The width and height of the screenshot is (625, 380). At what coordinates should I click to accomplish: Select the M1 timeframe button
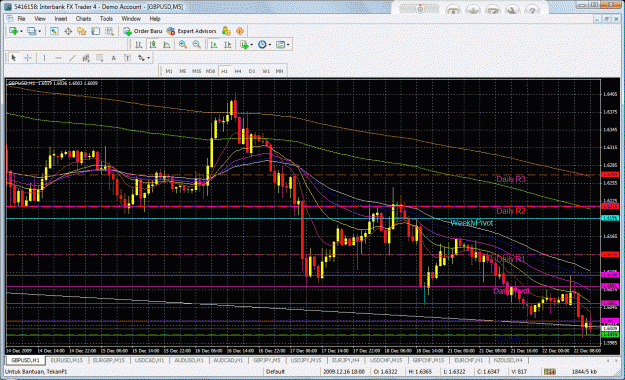(169, 71)
